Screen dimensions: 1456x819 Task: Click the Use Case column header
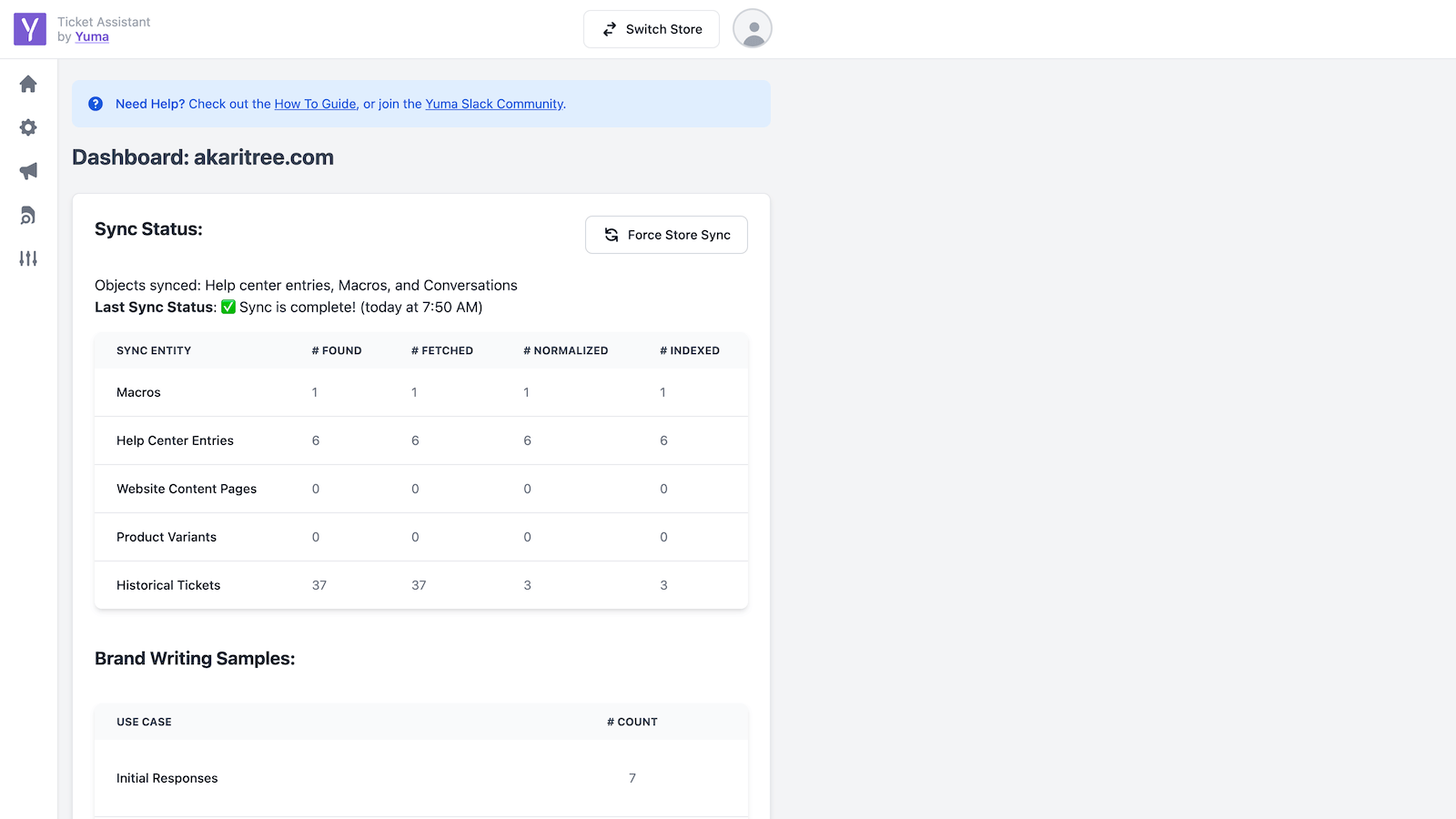144,722
